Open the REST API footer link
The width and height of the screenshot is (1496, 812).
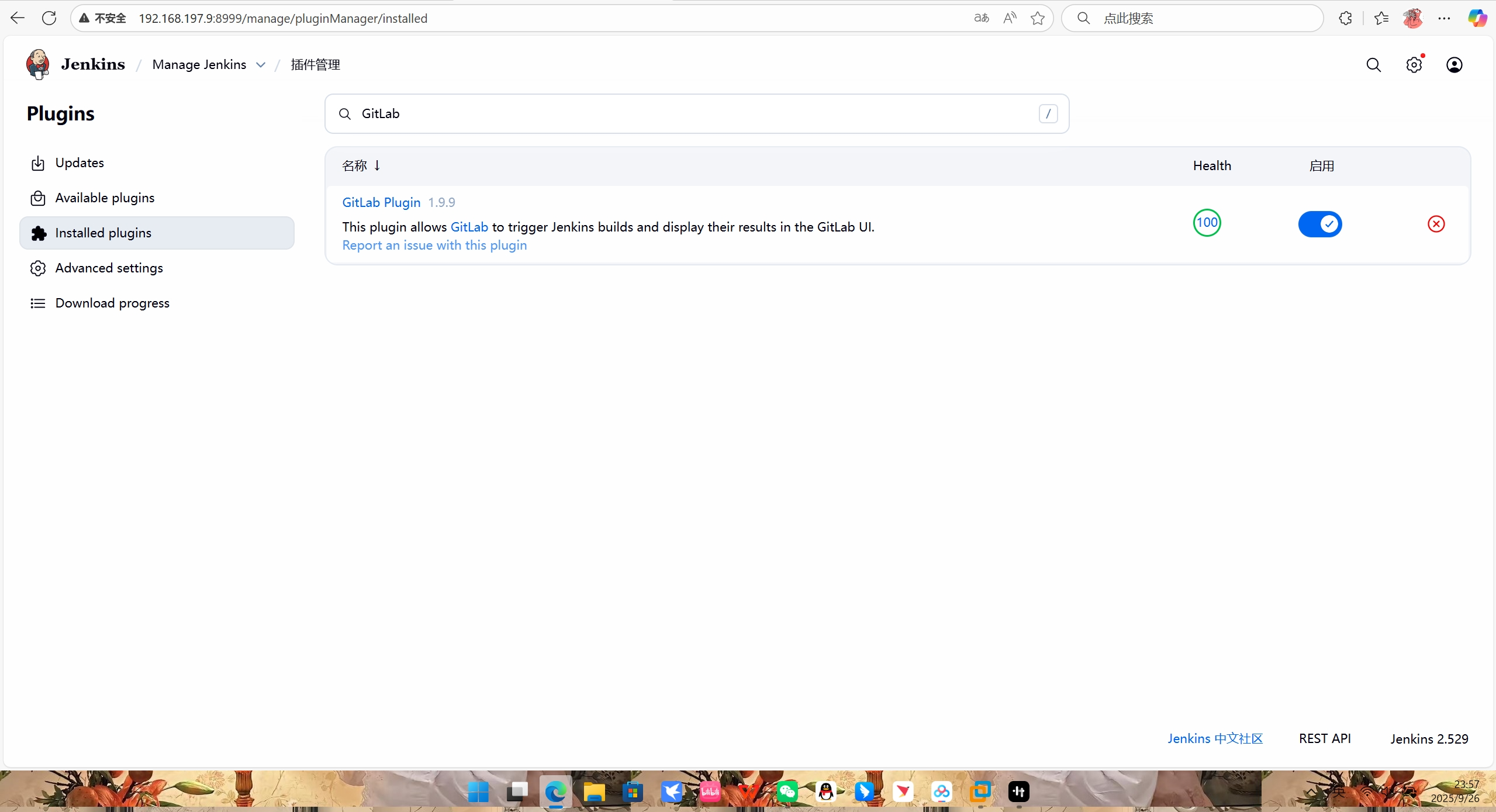pos(1325,739)
